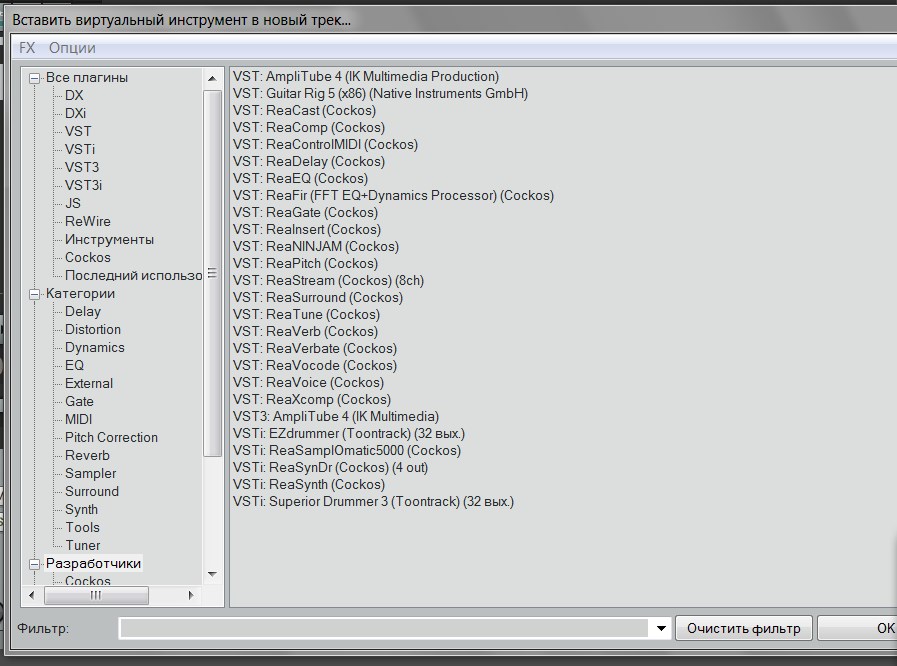
Task: Select VST: ReaFir (FFT EQ+Dynamics Processor)
Action: tap(393, 196)
